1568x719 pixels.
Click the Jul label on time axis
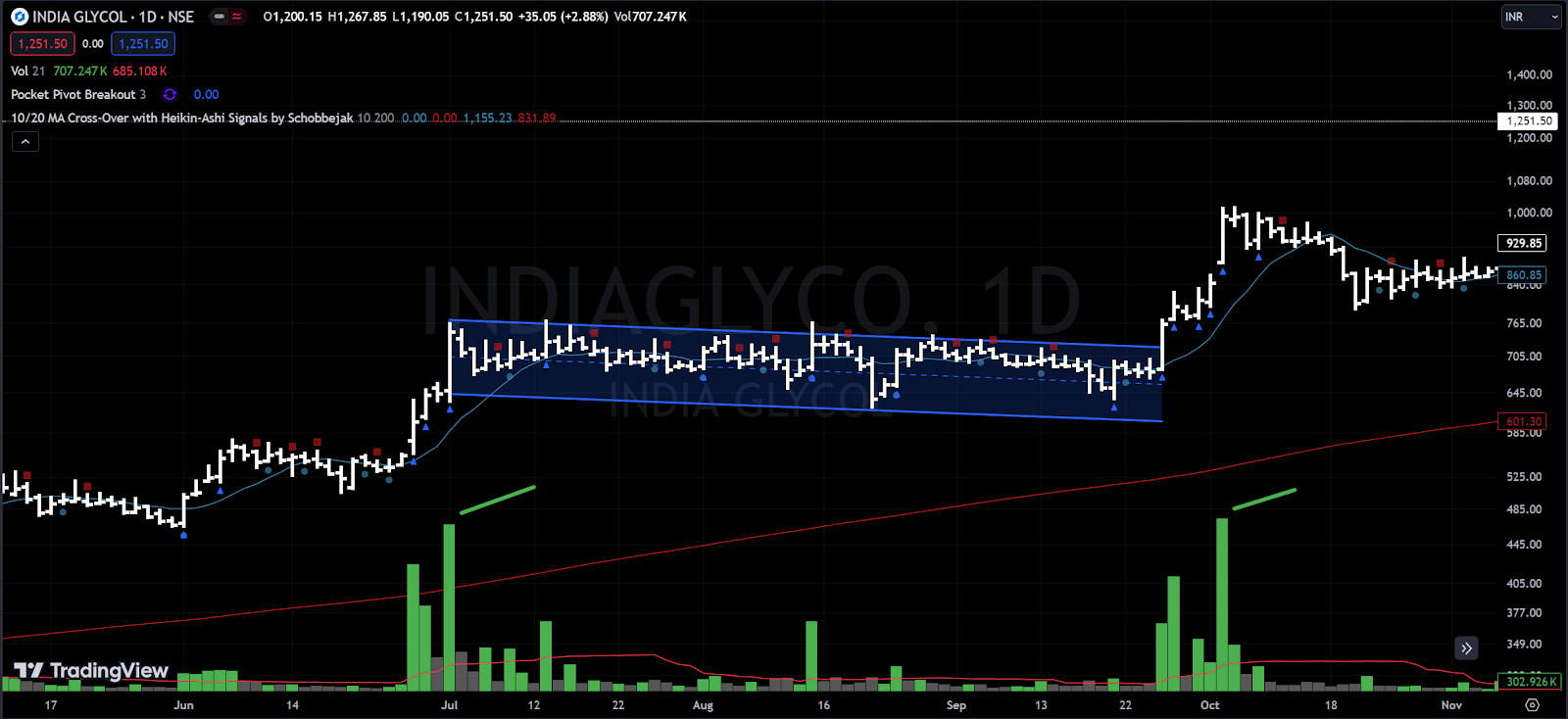click(x=449, y=704)
